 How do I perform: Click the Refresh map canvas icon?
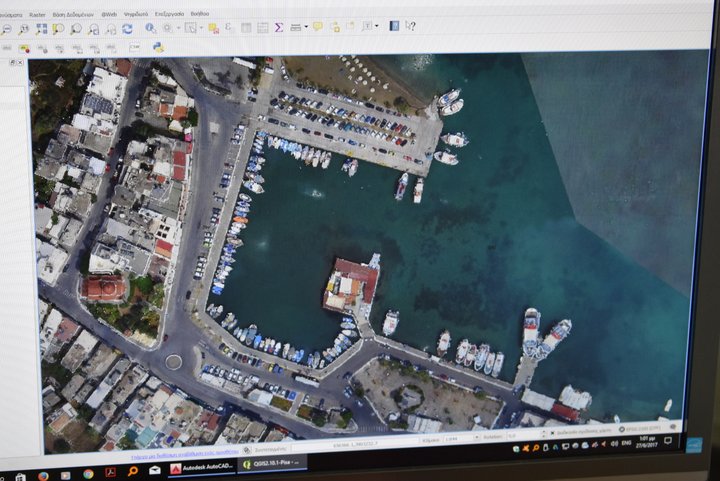coord(127,29)
